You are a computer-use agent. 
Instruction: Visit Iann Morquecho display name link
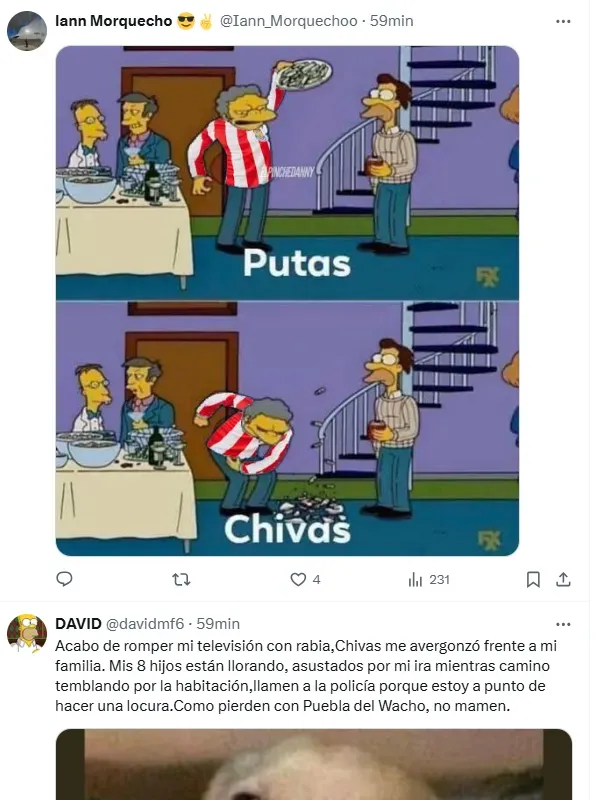[113, 21]
